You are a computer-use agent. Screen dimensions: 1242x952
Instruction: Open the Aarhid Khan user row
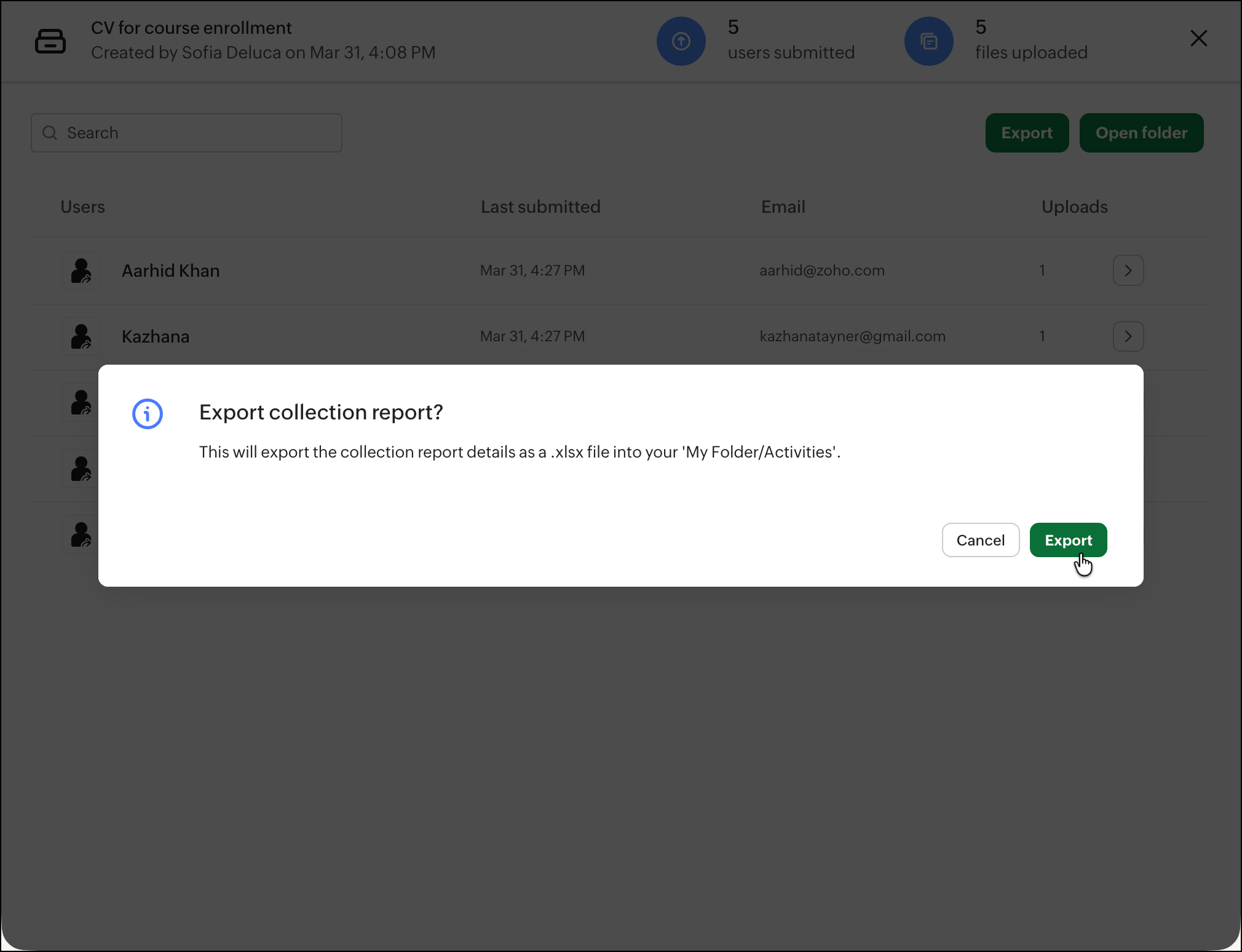(x=170, y=271)
